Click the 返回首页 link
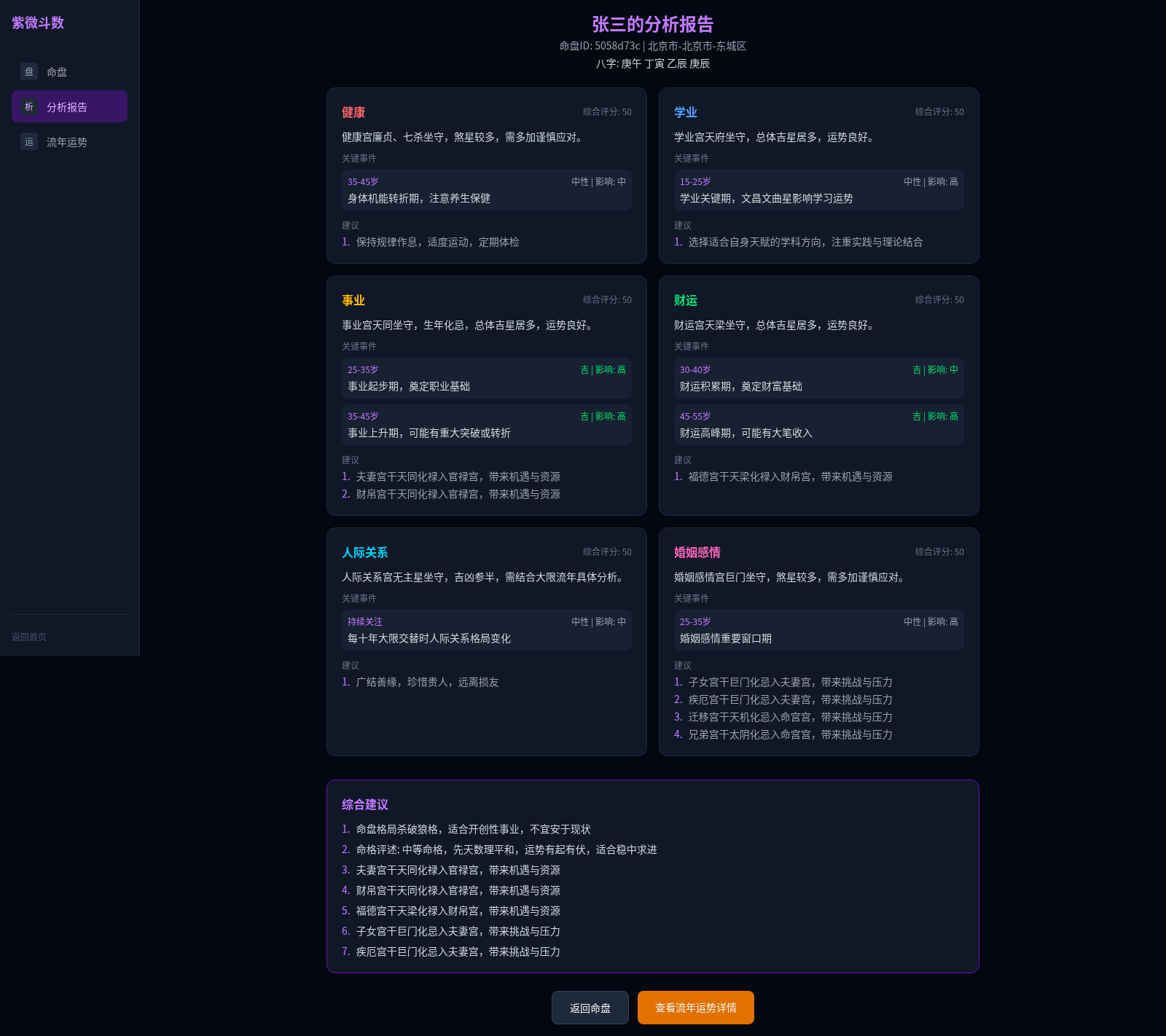The image size is (1166, 1036). click(29, 637)
